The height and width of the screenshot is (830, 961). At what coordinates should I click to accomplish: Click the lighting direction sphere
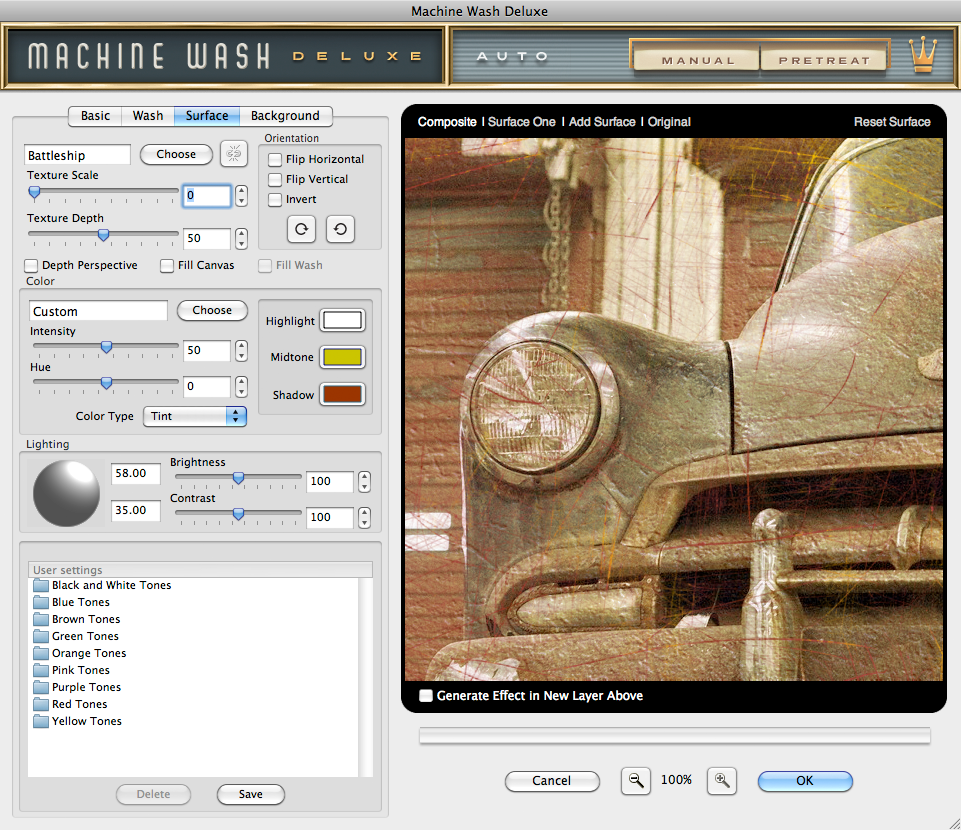(66, 493)
